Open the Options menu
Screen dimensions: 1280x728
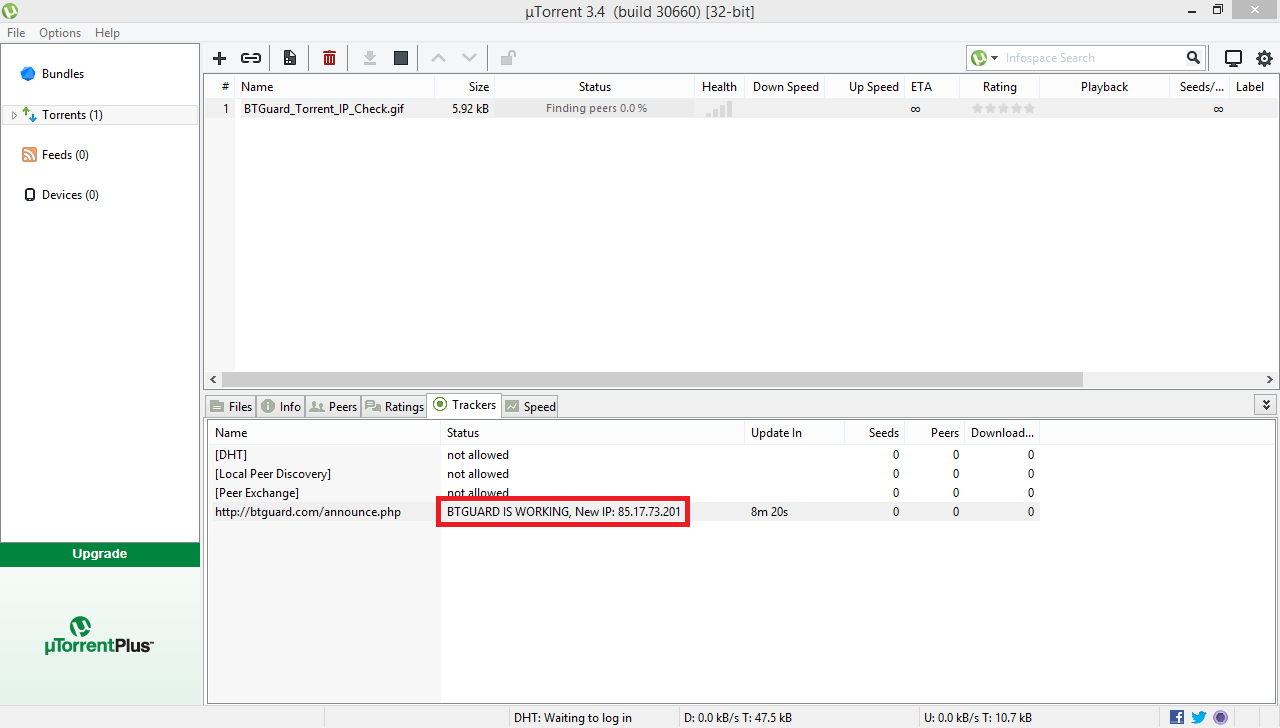tap(60, 33)
